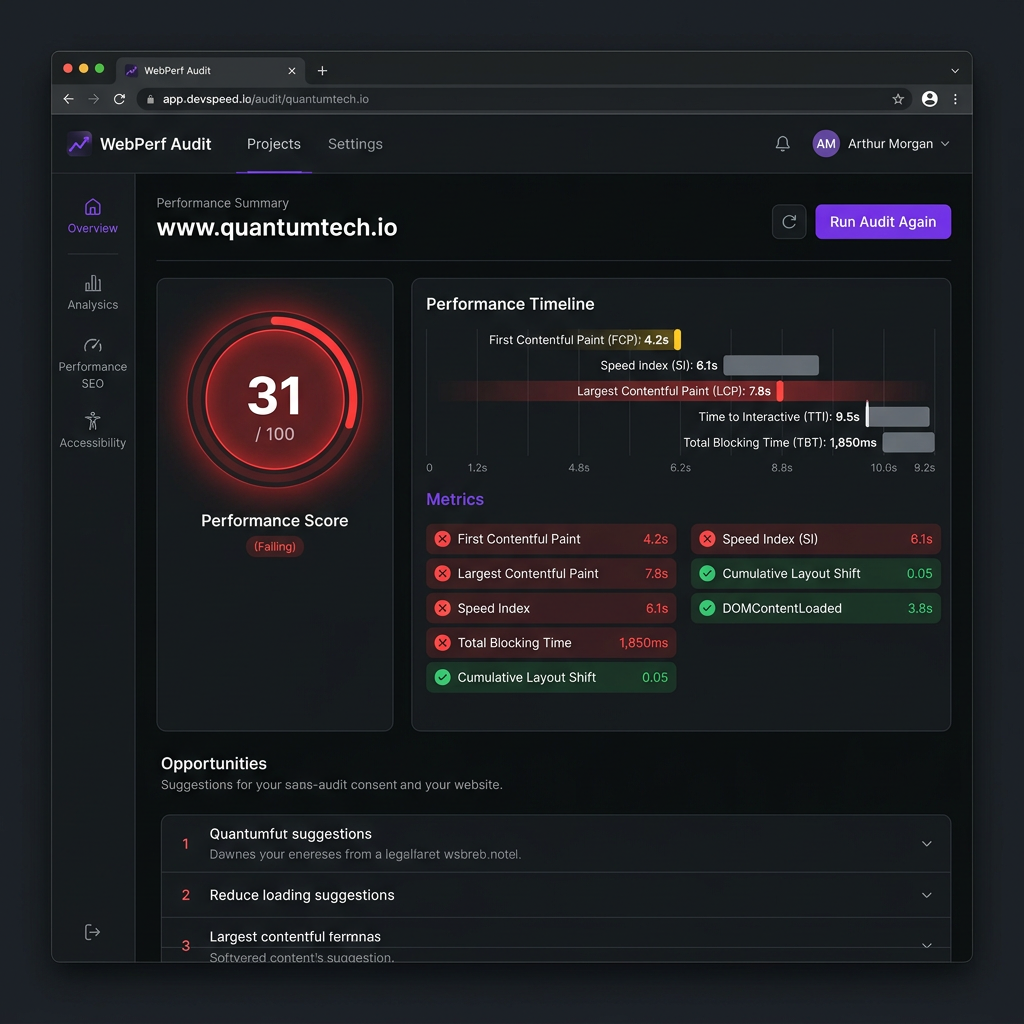The image size is (1024, 1024).
Task: Expand the browser tab list chevron
Action: [x=955, y=71]
